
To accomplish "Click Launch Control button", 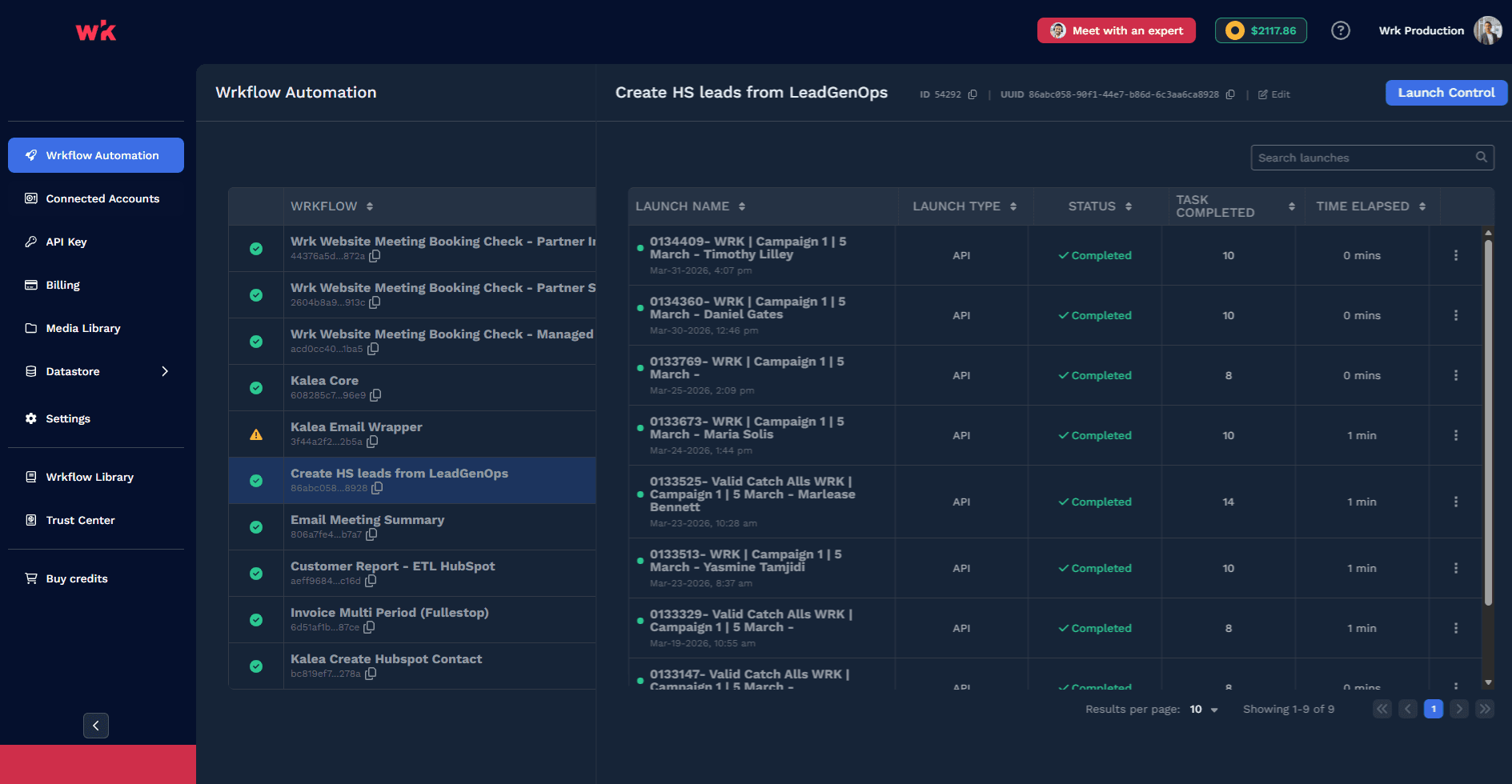I will 1446,93.
